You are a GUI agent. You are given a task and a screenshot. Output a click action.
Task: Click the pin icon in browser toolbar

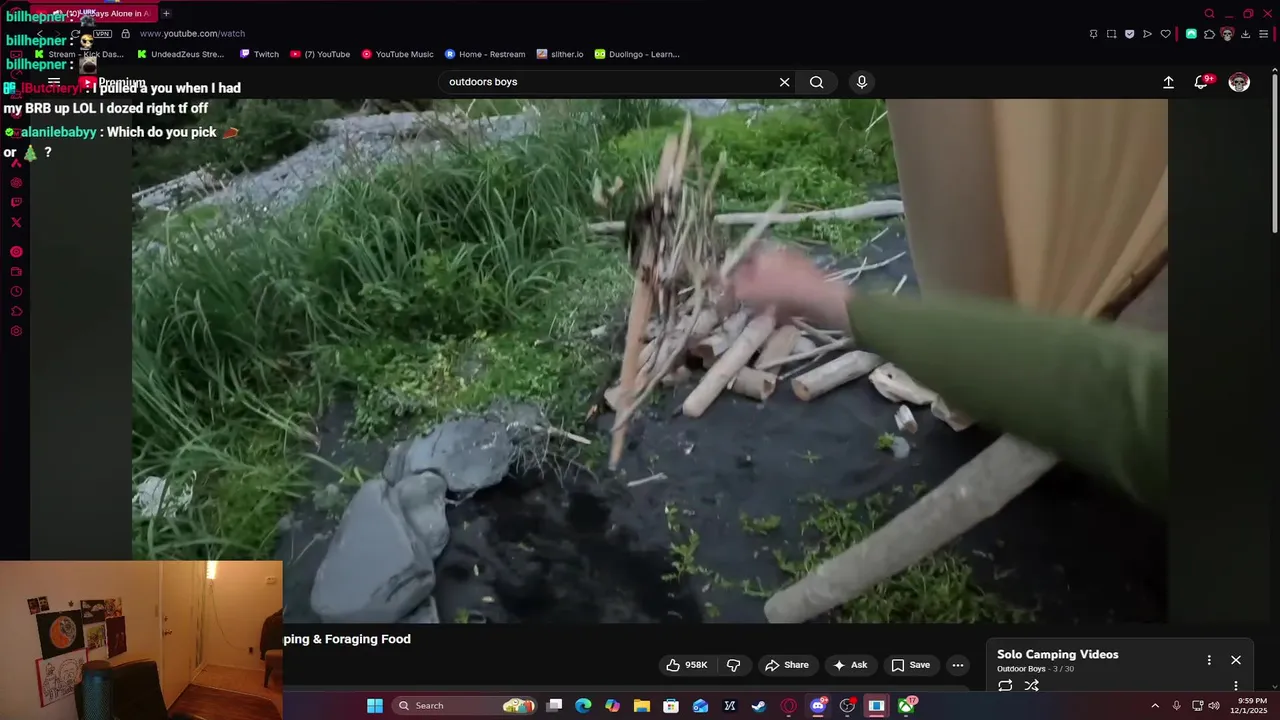click(1093, 34)
